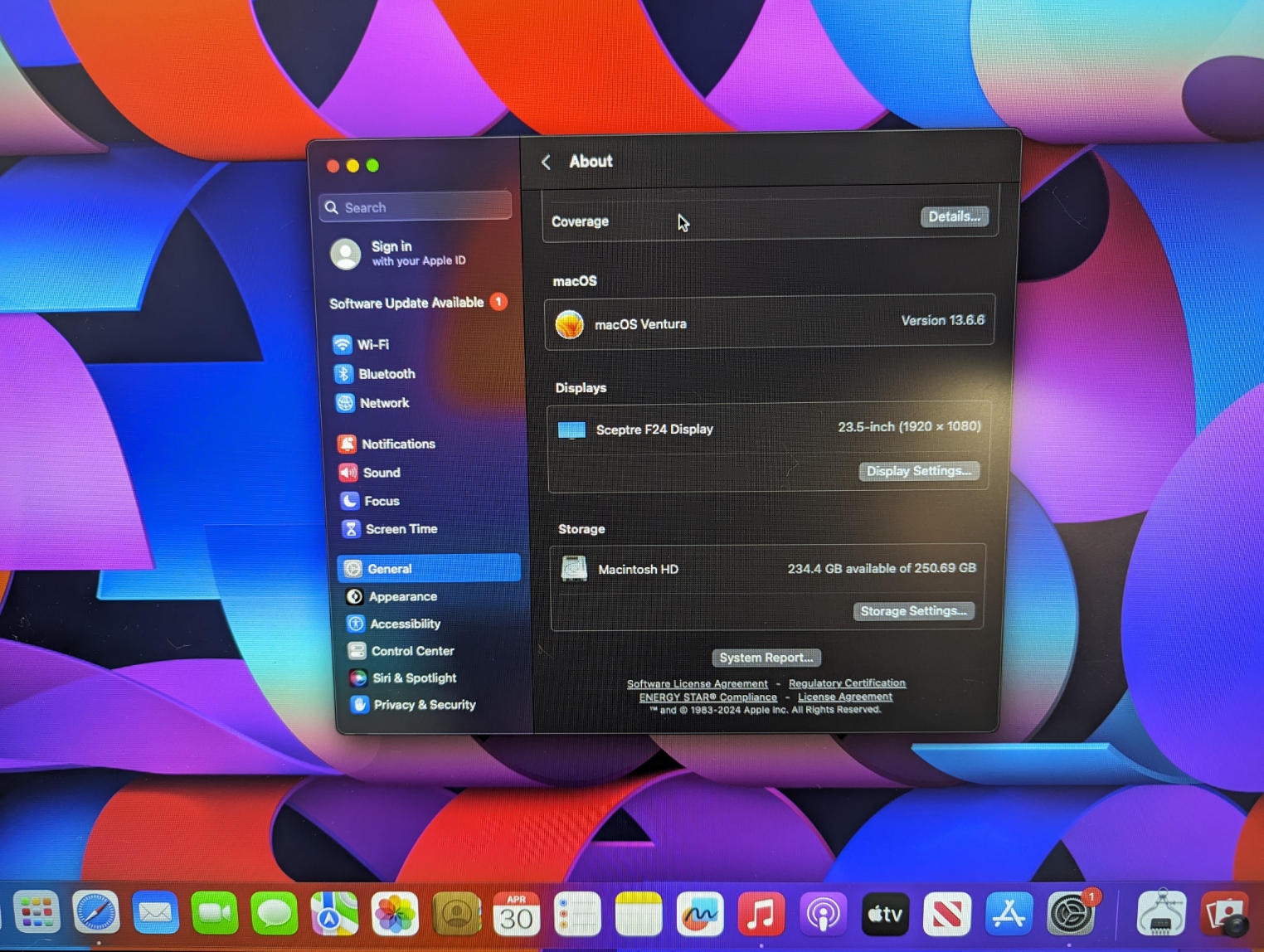This screenshot has width=1264, height=952.
Task: Launch Safari from the Dock
Action: [x=96, y=914]
